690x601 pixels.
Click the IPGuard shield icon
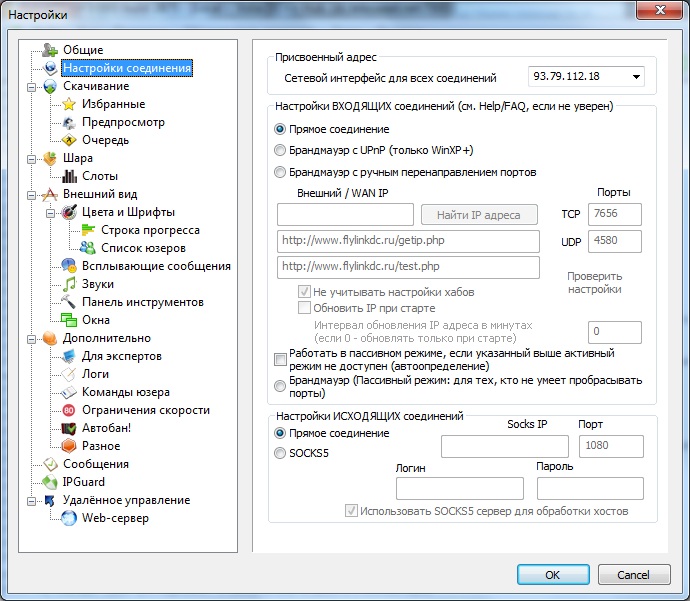pyautogui.click(x=51, y=482)
